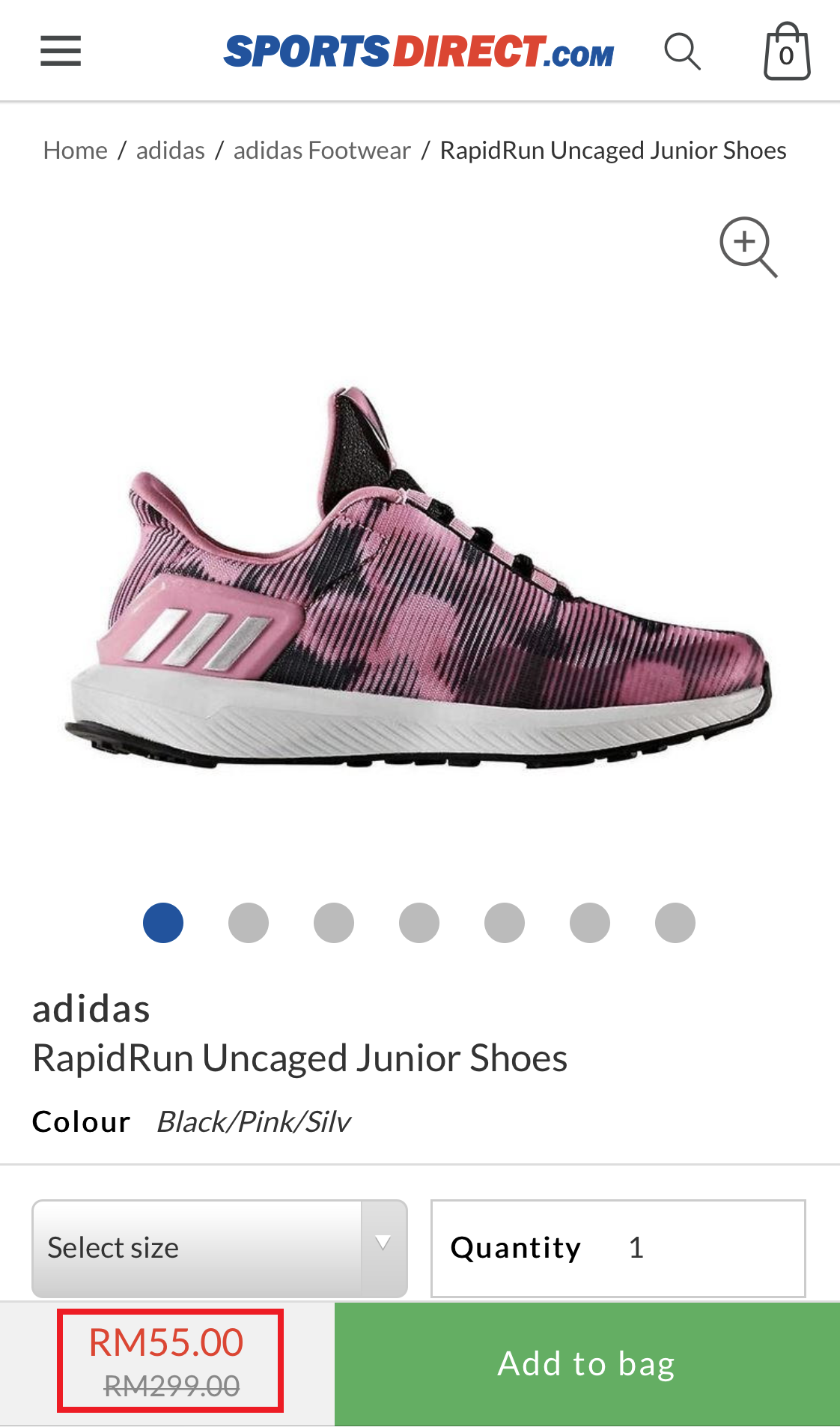Expand the Select size dropdown
The height and width of the screenshot is (1427, 840).
click(x=219, y=1248)
